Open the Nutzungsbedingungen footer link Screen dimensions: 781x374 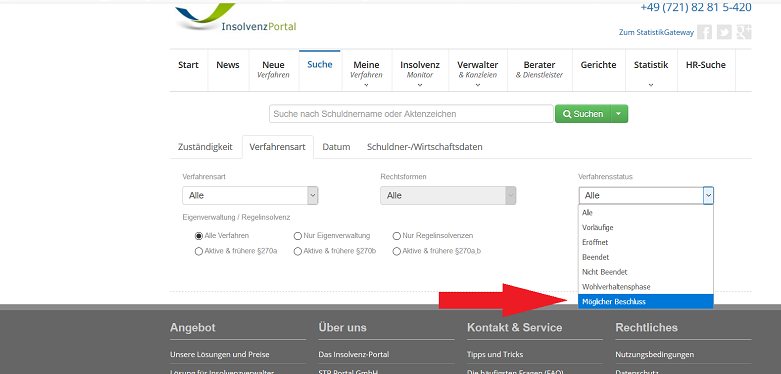click(654, 355)
